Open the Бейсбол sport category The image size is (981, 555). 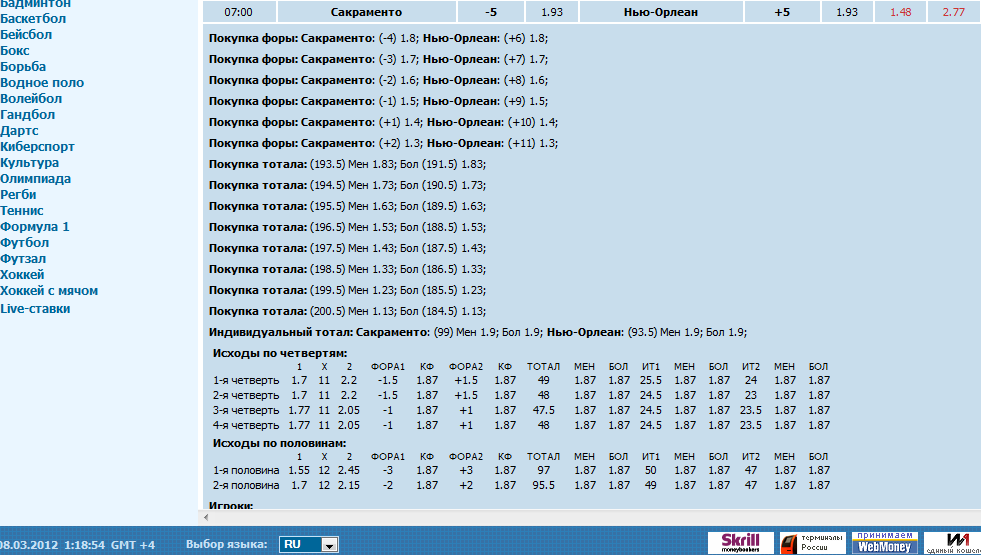(x=26, y=35)
